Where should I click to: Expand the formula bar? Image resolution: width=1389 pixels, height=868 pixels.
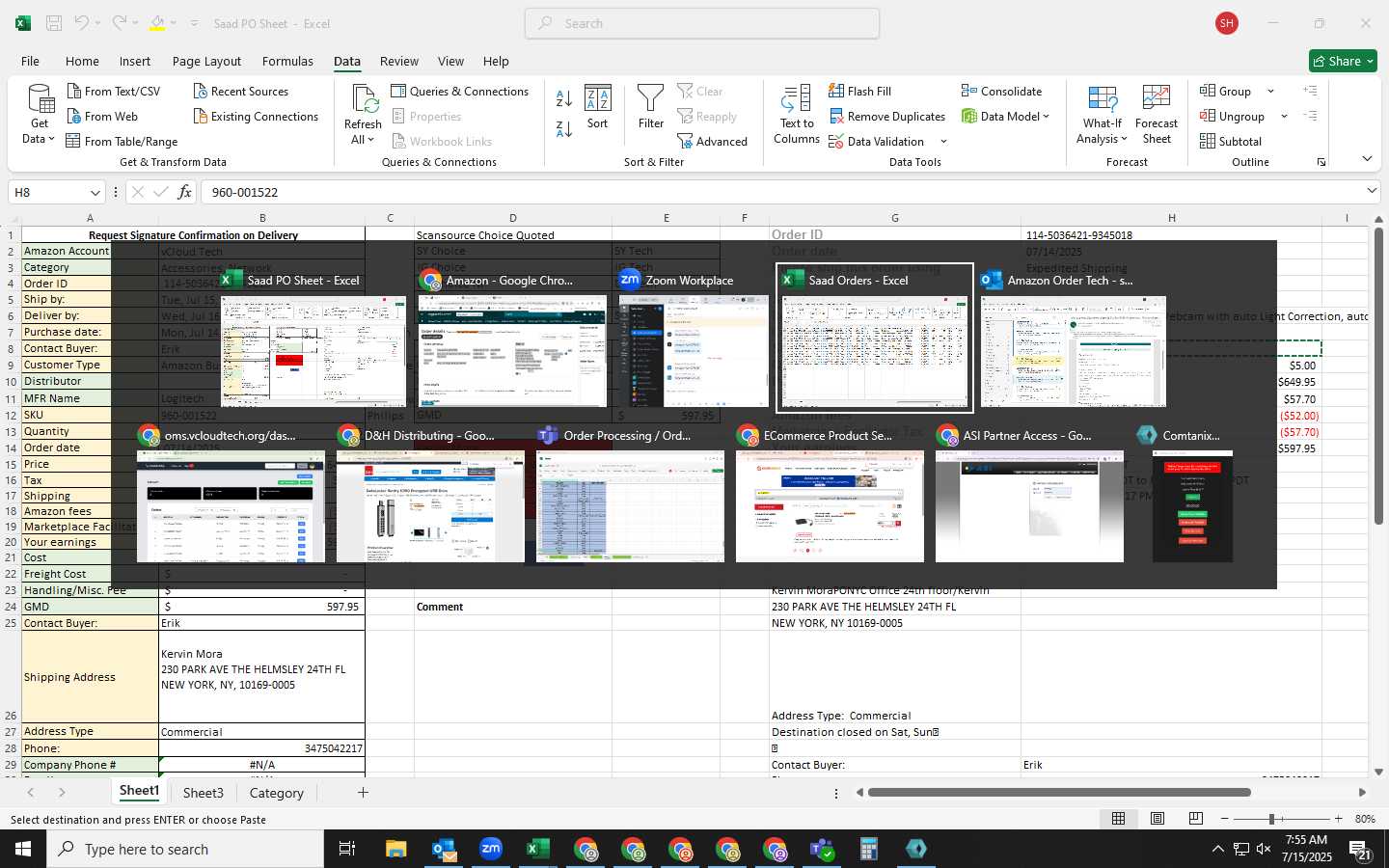point(1372,192)
